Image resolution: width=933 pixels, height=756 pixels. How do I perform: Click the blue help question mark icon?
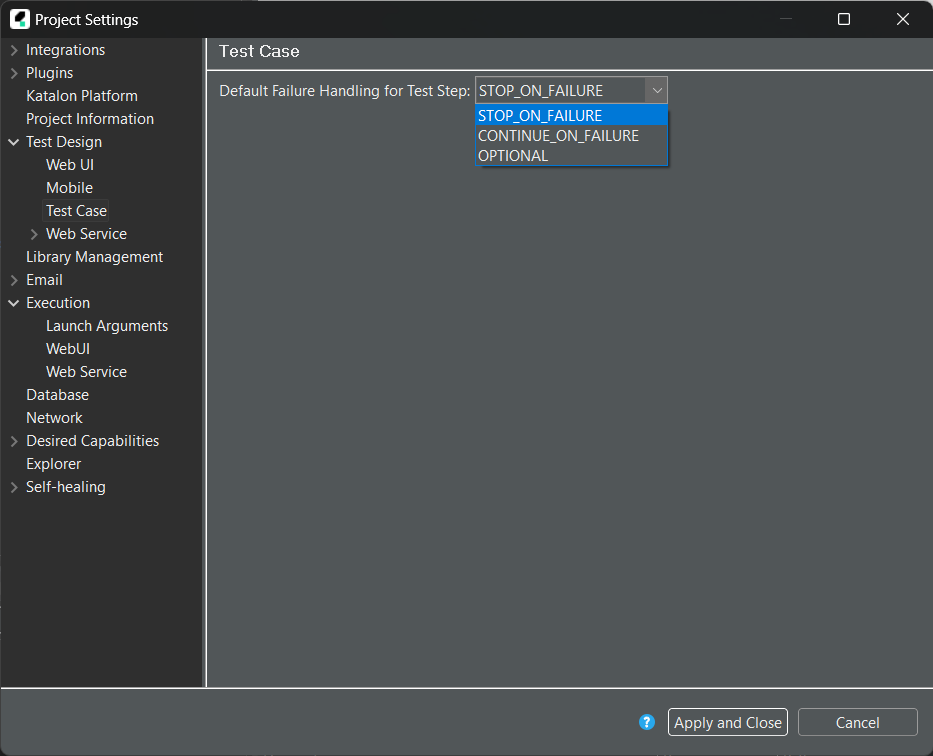[647, 722]
